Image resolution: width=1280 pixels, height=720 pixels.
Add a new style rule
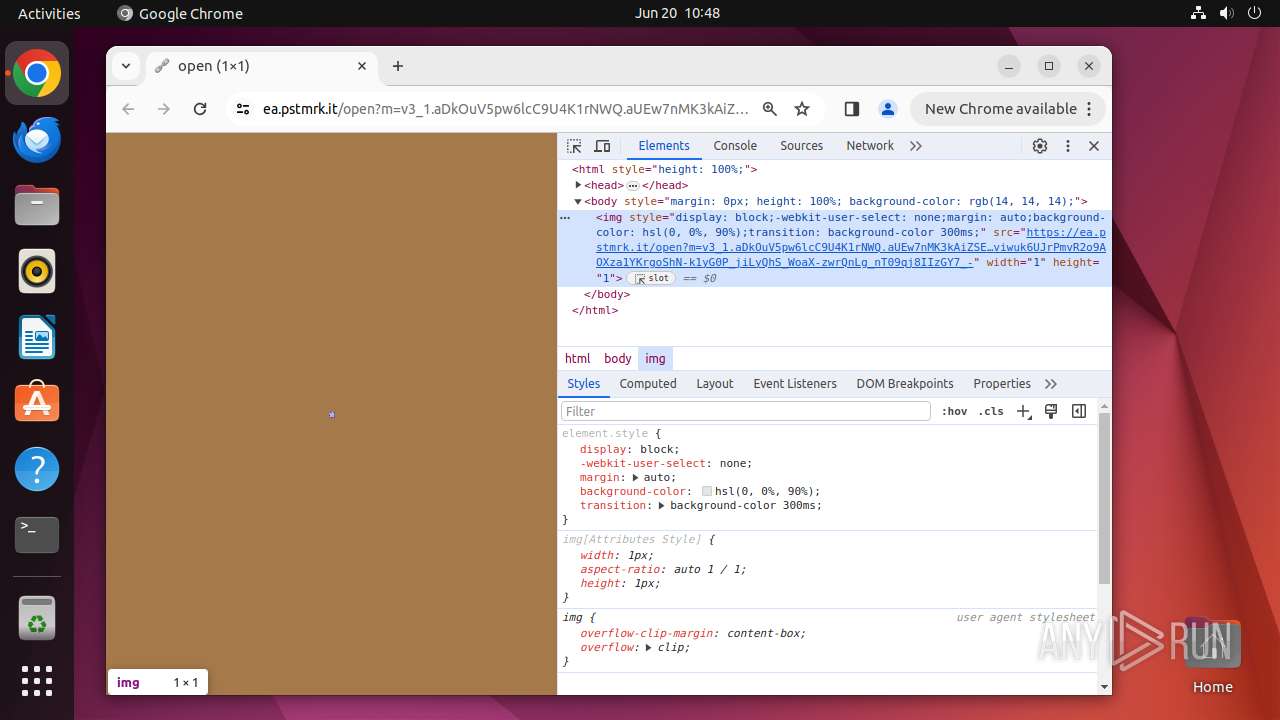pos(1023,411)
